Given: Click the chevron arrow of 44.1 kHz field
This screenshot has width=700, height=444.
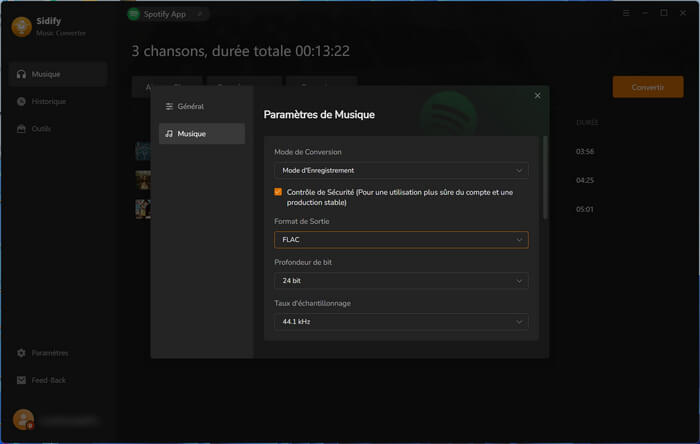Looking at the screenshot, I should [x=519, y=321].
